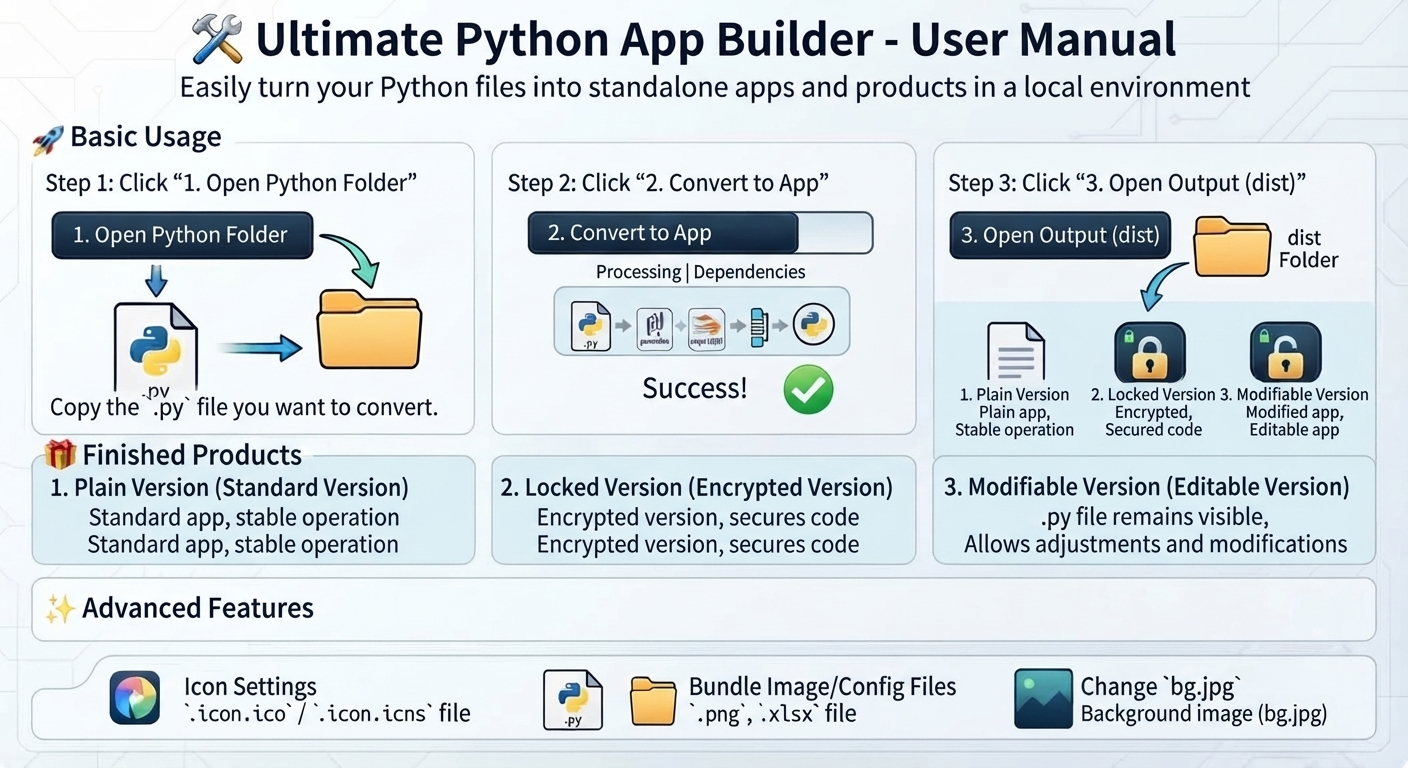Click the gift box icon beside Finished Products
Image resolution: width=1408 pixels, height=768 pixels.
[60, 455]
